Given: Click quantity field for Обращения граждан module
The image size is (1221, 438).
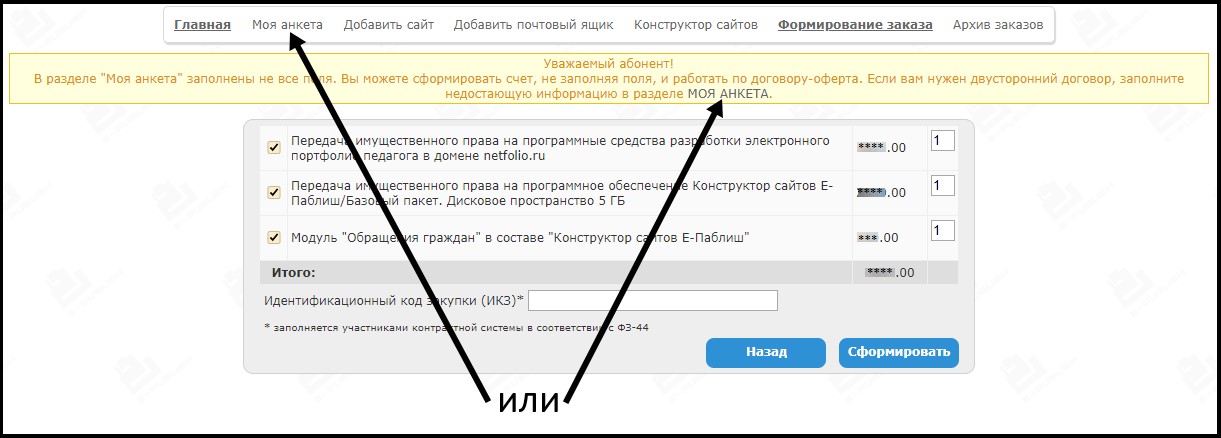Looking at the screenshot, I should tap(942, 231).
